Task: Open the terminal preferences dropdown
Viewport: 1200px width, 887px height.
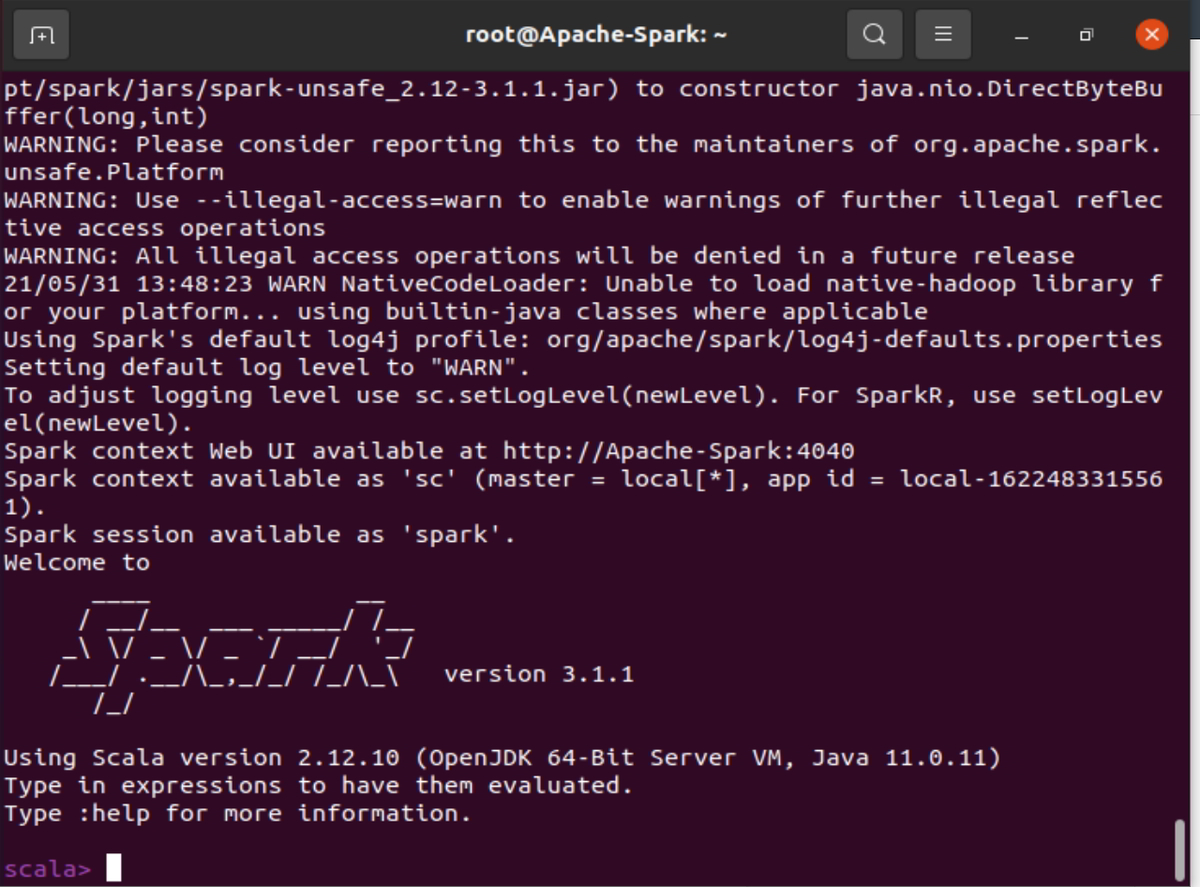Action: [942, 33]
